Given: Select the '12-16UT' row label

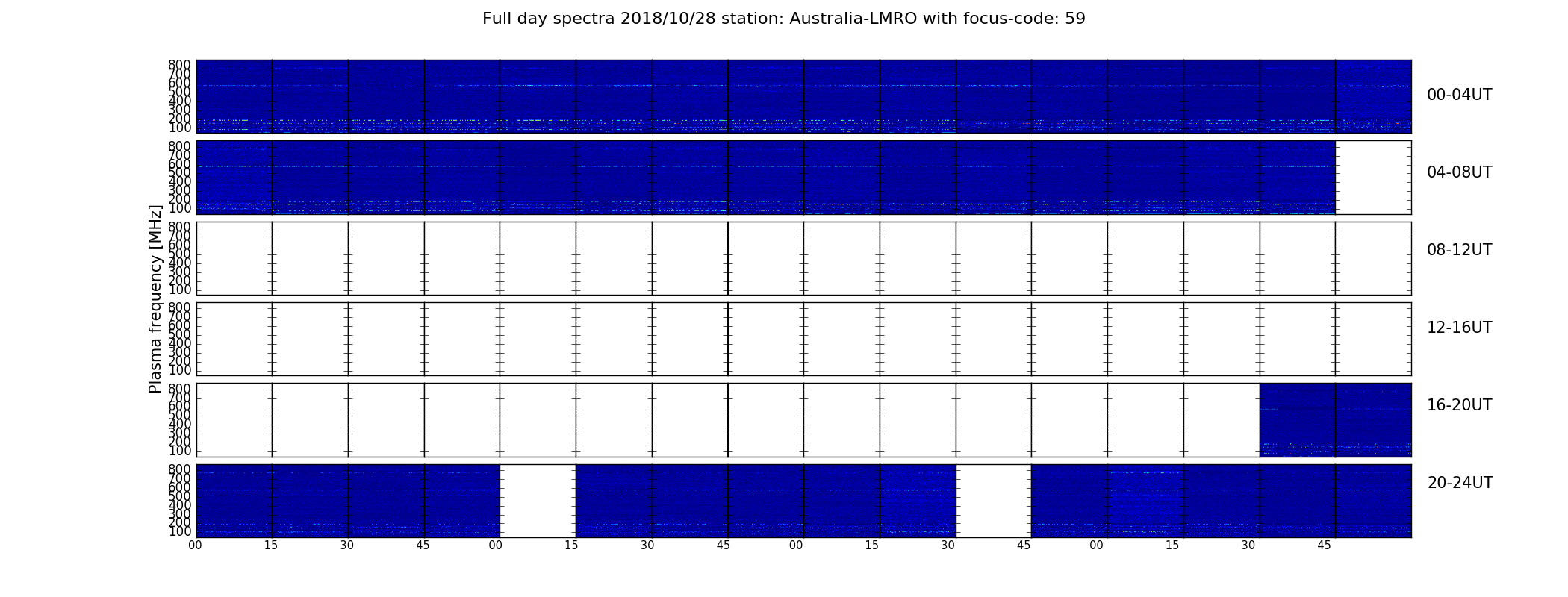Looking at the screenshot, I should pyautogui.click(x=1459, y=328).
